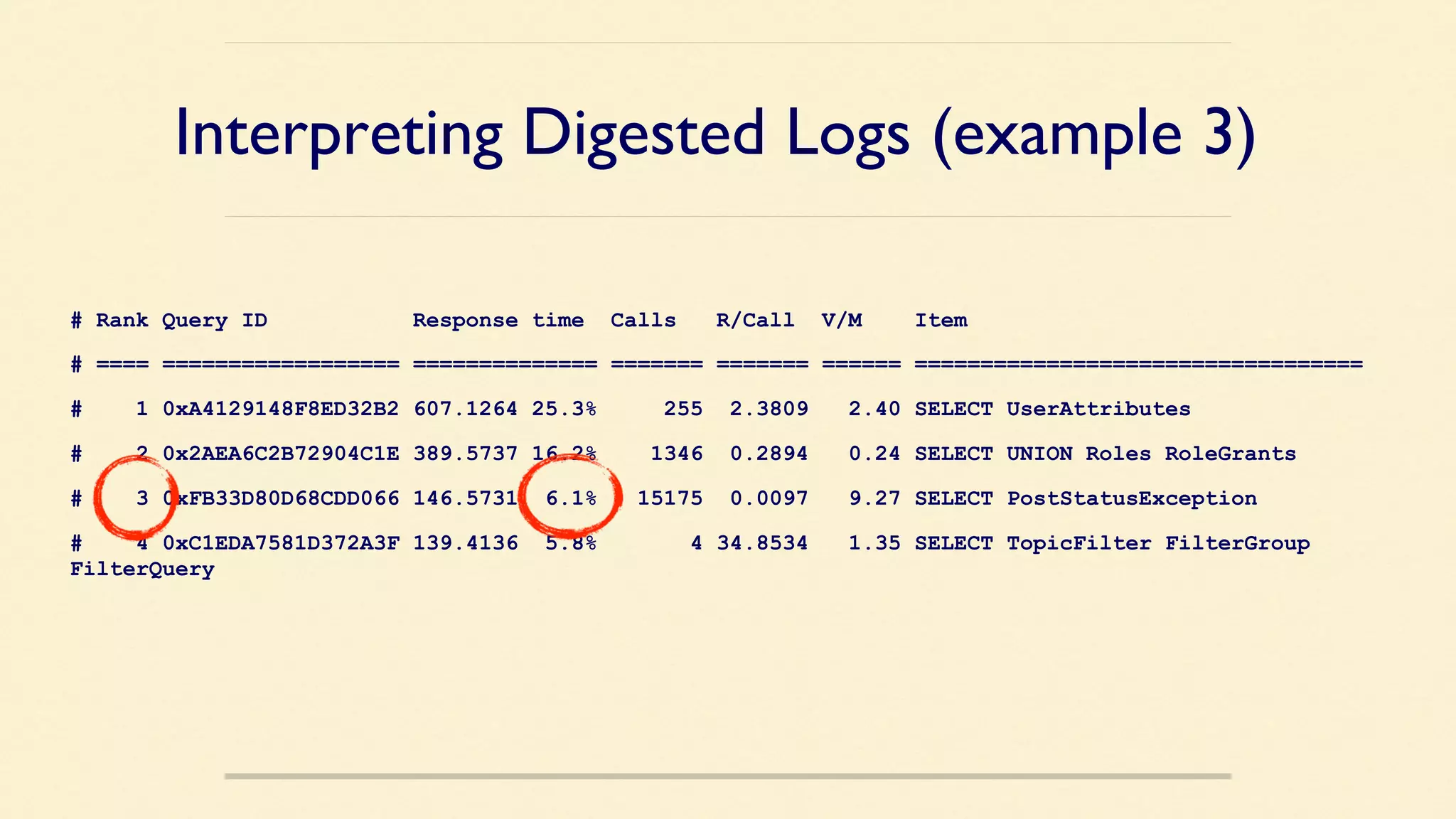Click the wrapped 'FilterQuery' text

(142, 569)
